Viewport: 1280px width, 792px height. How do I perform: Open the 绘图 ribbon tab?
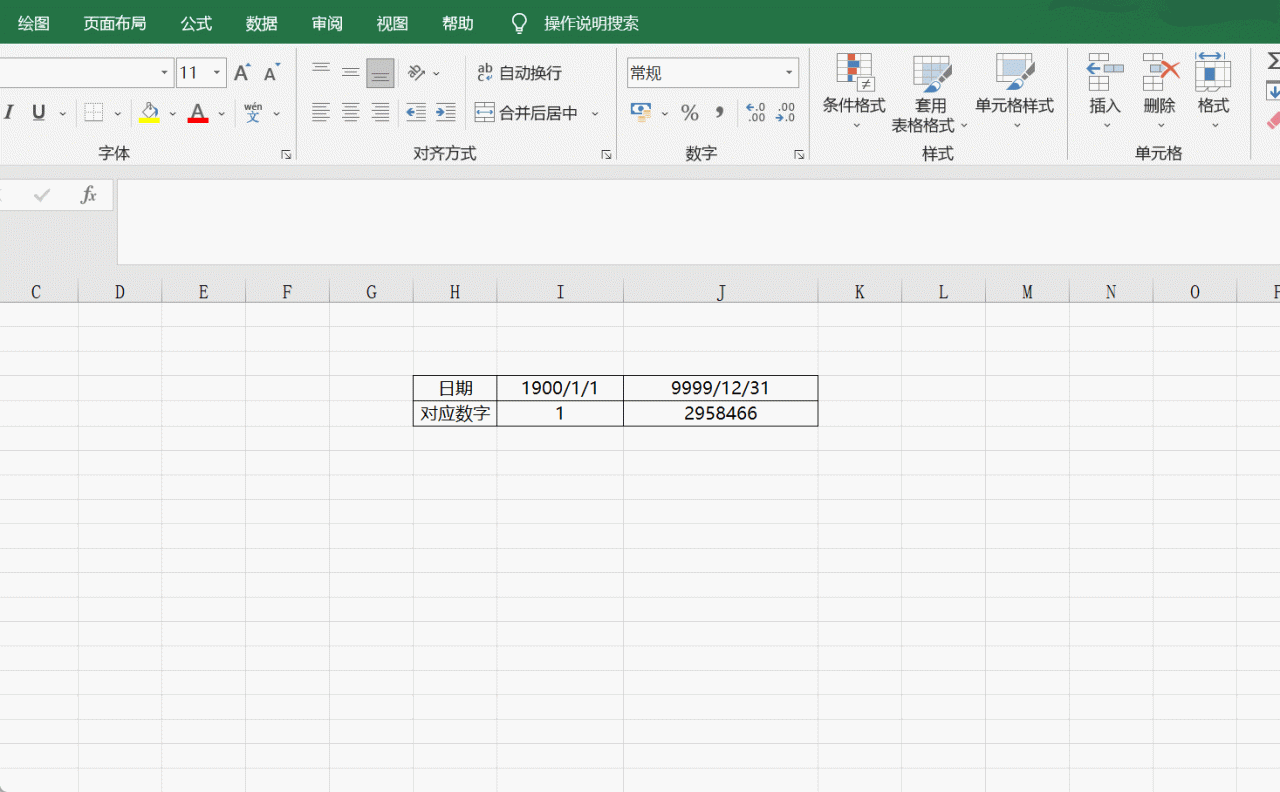pos(34,23)
